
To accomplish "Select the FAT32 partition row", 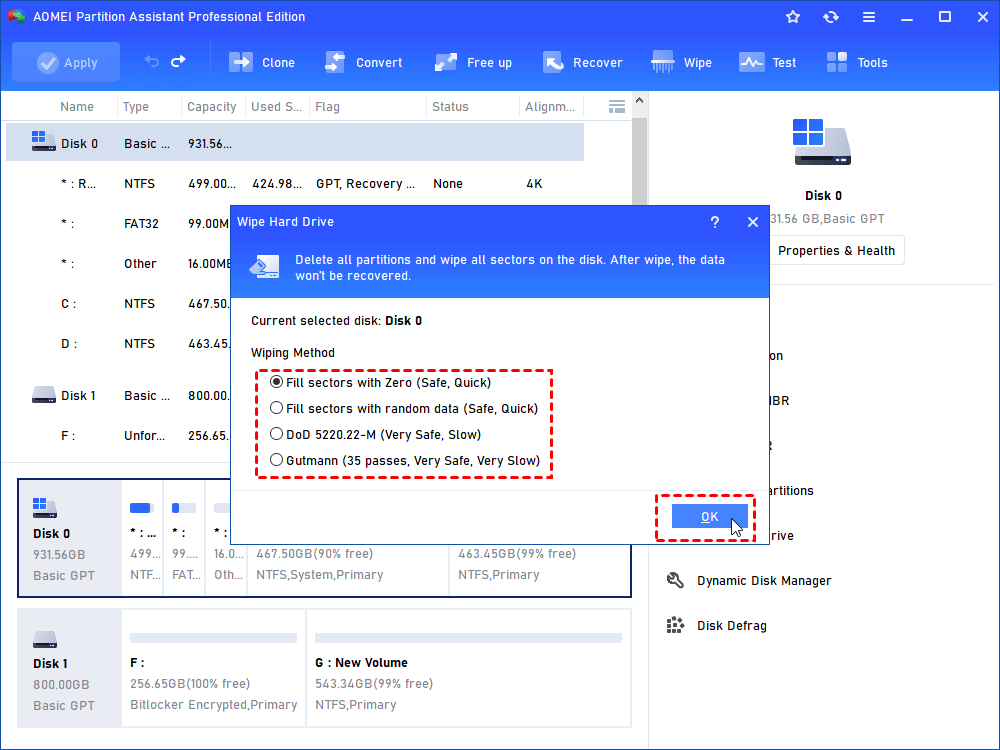I will 119,223.
